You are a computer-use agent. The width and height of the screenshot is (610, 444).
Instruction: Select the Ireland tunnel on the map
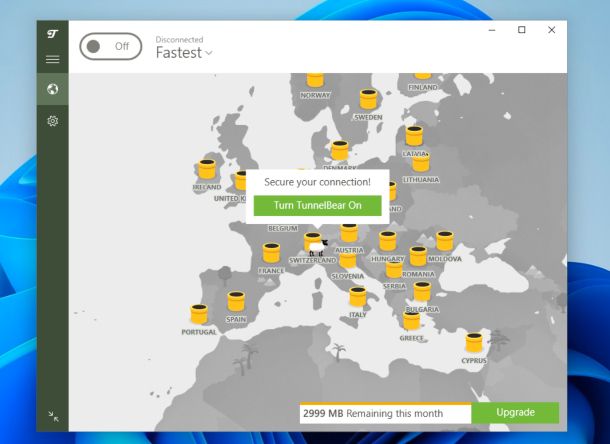click(x=207, y=169)
